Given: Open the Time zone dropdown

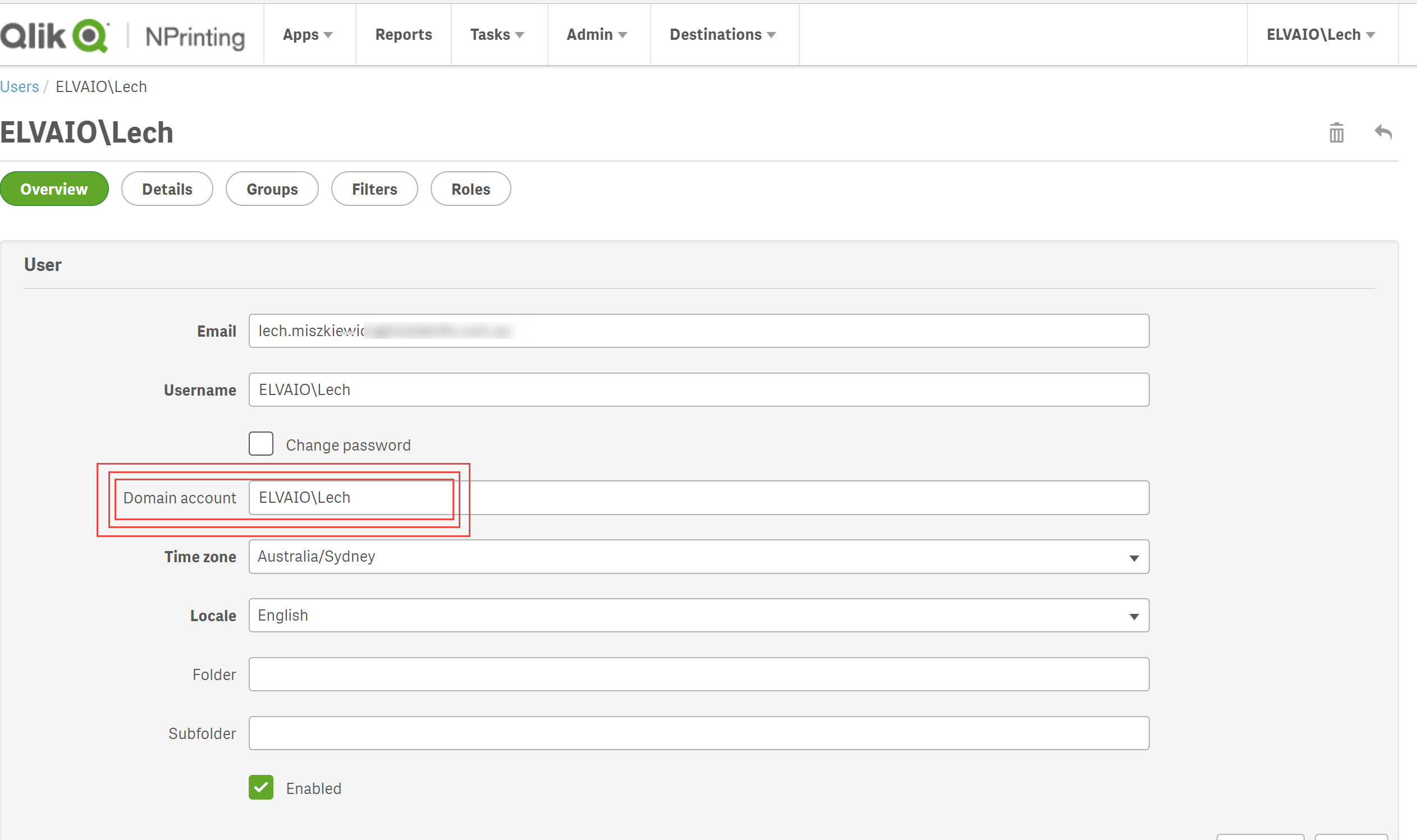Looking at the screenshot, I should pos(699,557).
